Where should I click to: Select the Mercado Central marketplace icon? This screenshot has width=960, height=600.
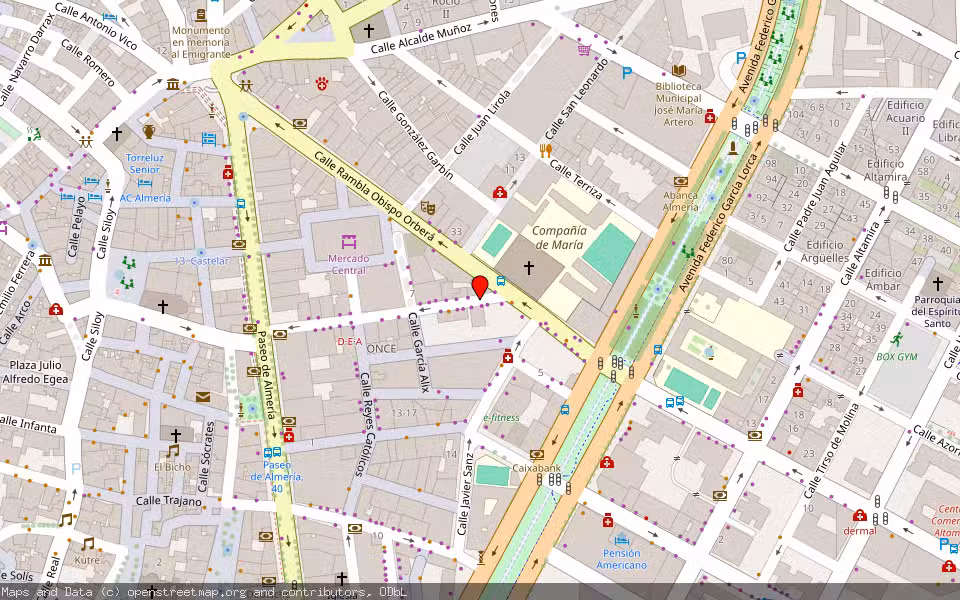click(x=348, y=241)
